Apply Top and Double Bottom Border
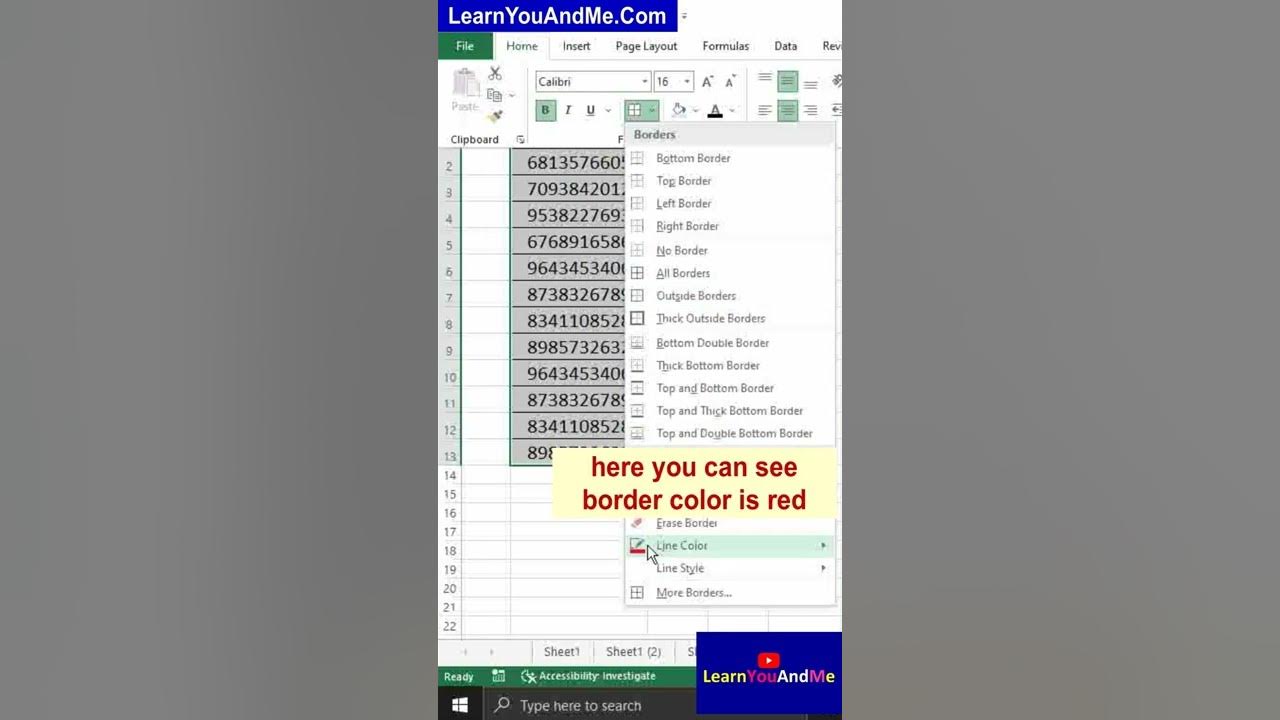The image size is (1280, 720). coord(730,433)
